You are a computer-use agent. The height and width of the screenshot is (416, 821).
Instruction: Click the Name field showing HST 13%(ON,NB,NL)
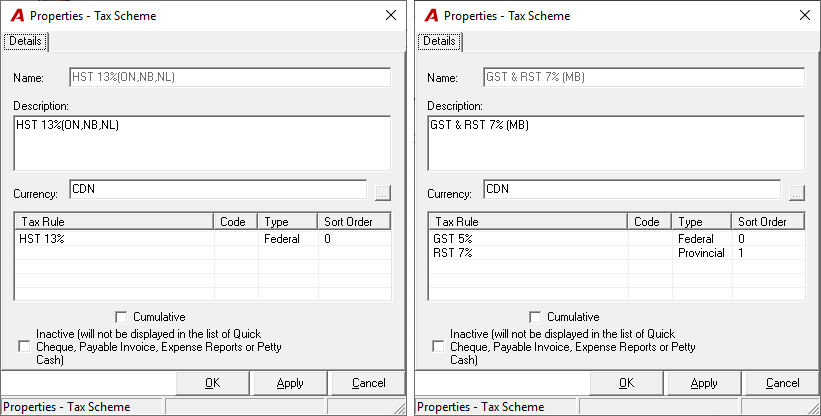(x=230, y=77)
